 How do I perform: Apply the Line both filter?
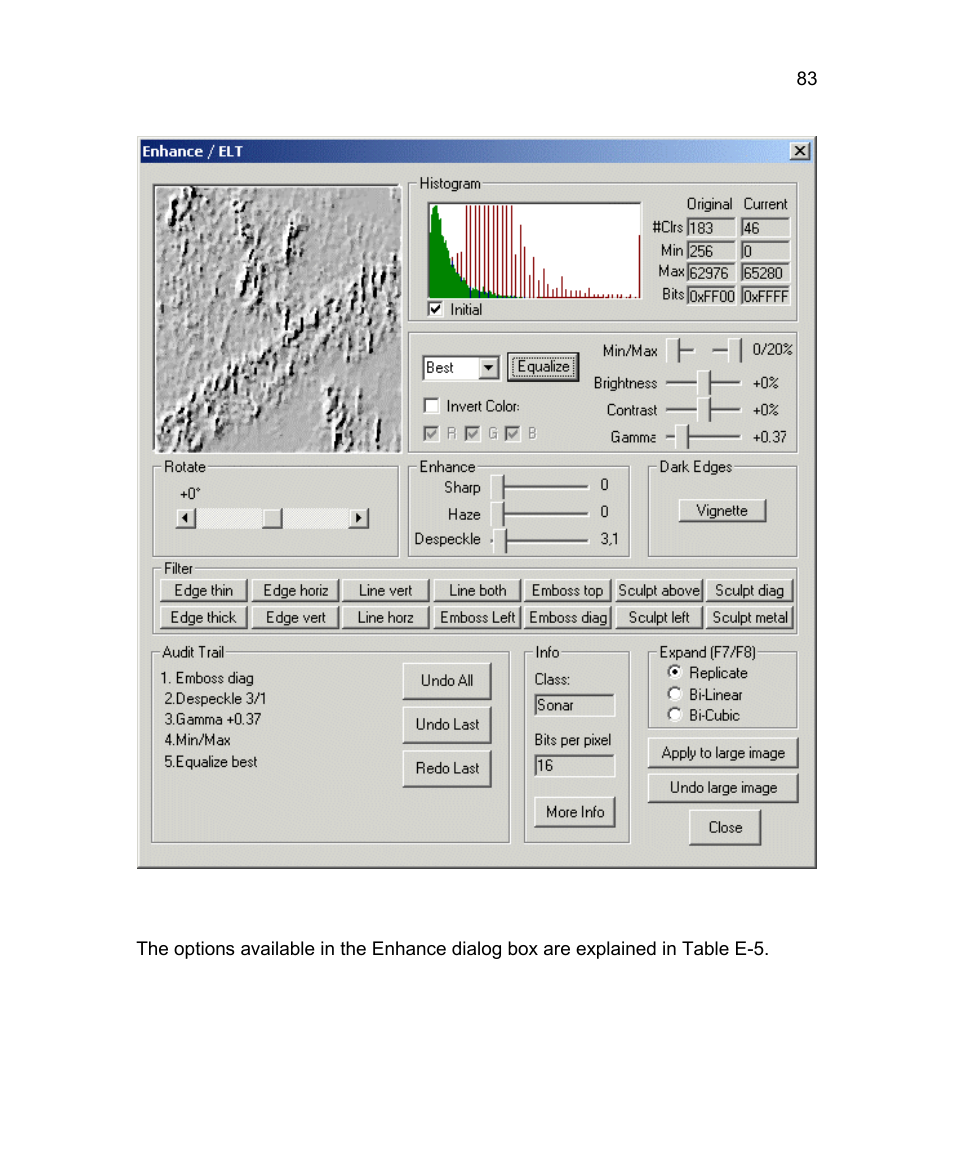click(x=477, y=591)
